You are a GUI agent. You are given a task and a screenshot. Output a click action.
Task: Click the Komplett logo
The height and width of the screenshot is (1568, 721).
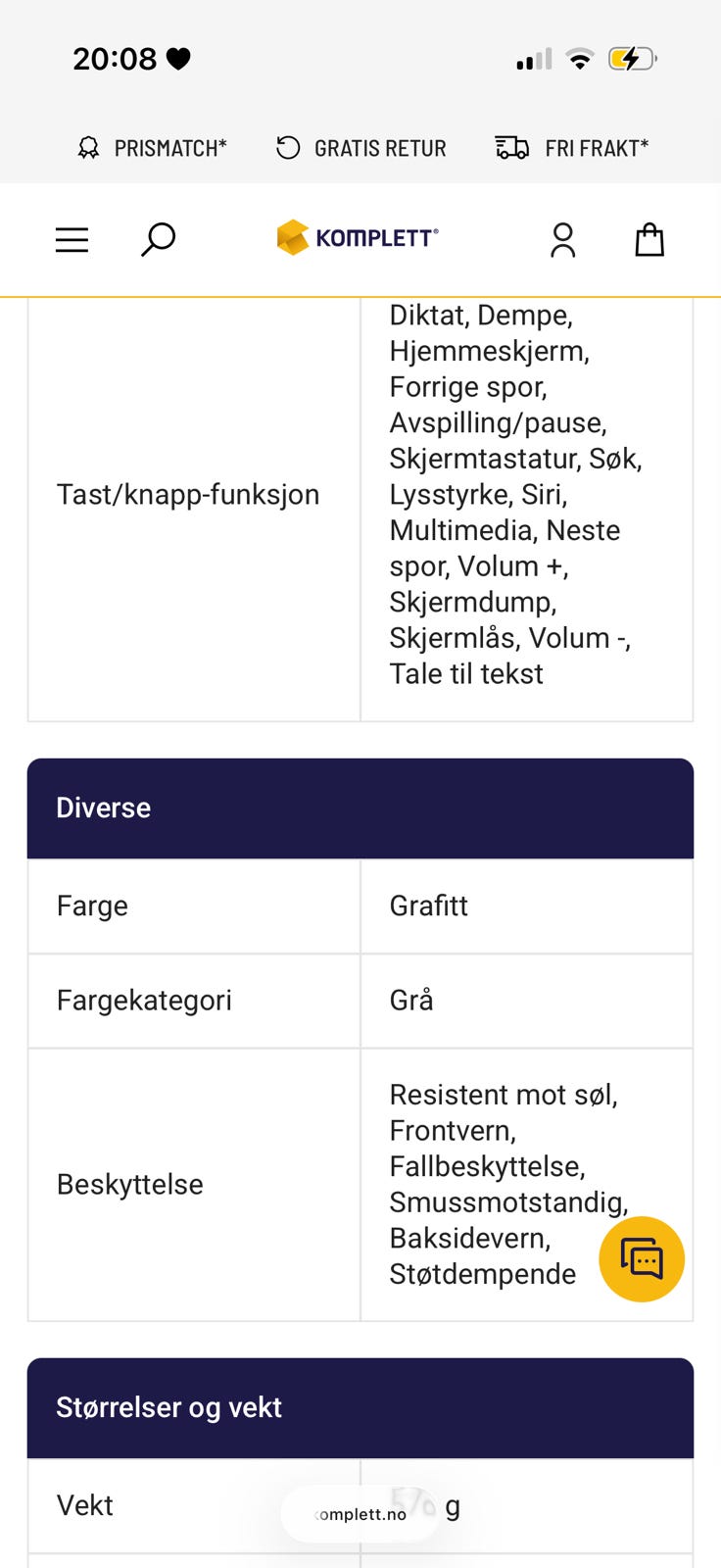click(x=357, y=237)
